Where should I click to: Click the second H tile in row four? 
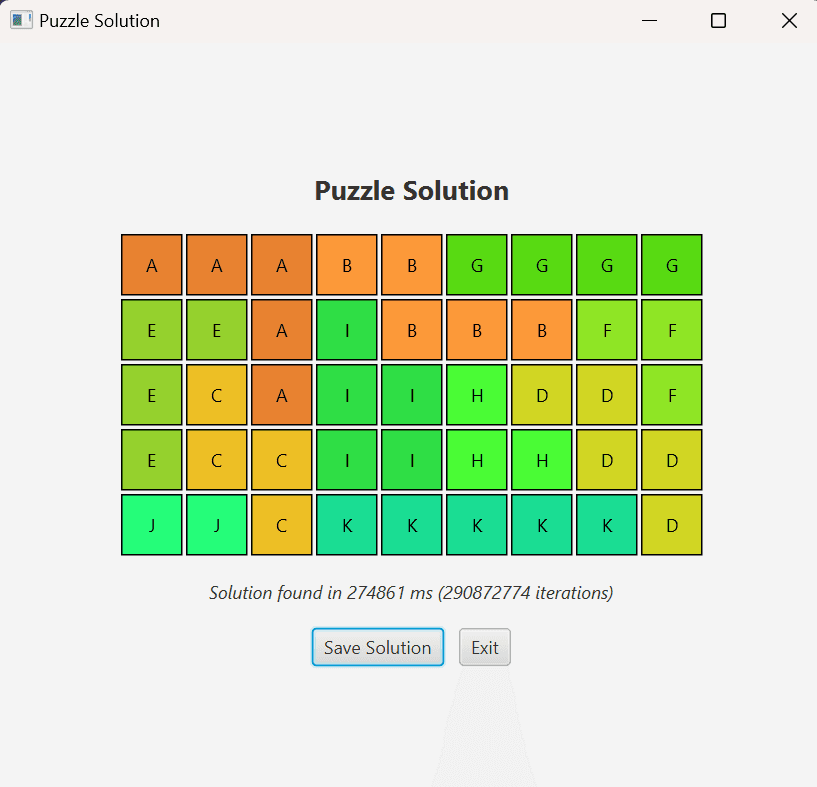(542, 460)
